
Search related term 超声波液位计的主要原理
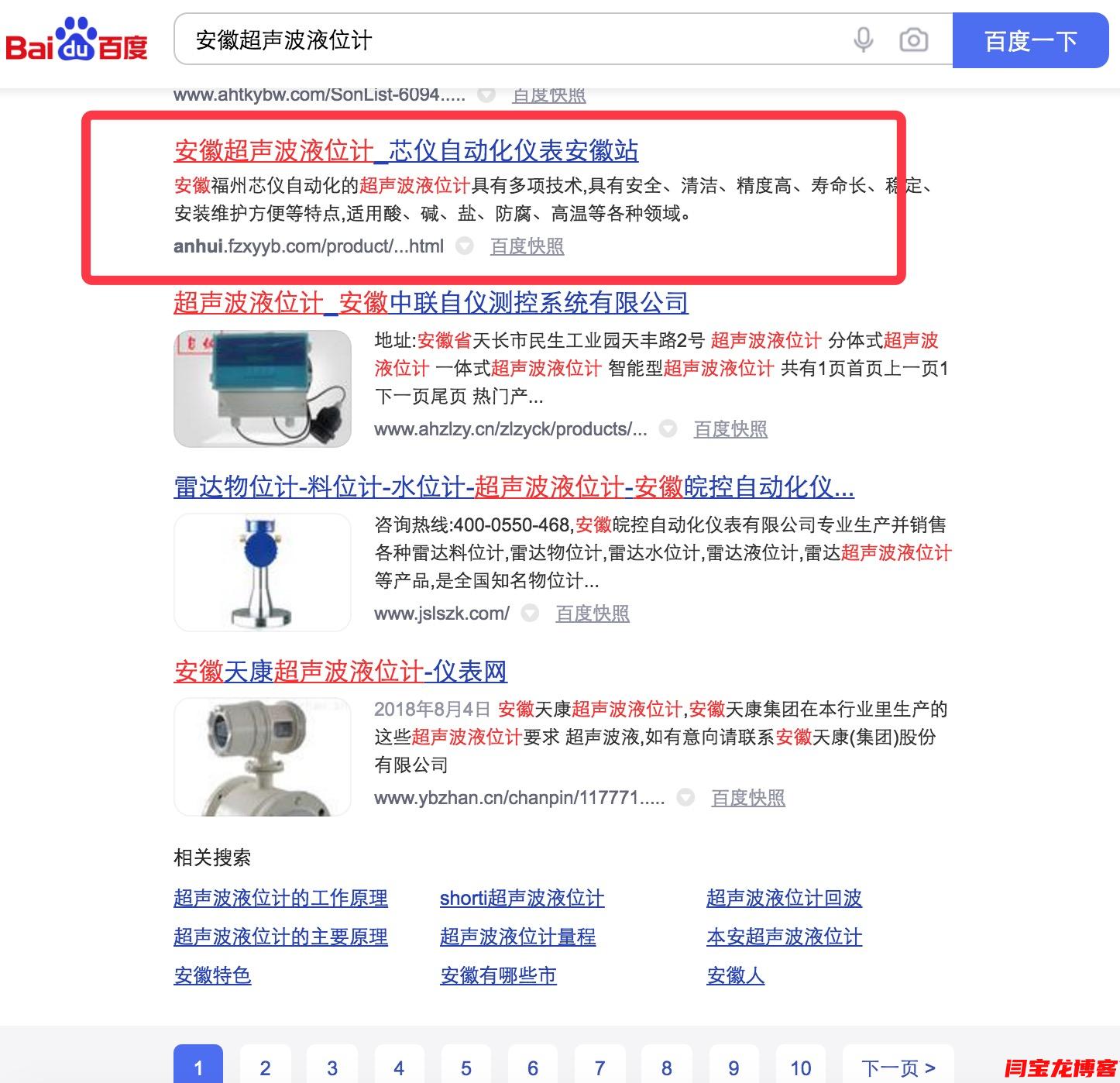click(280, 937)
